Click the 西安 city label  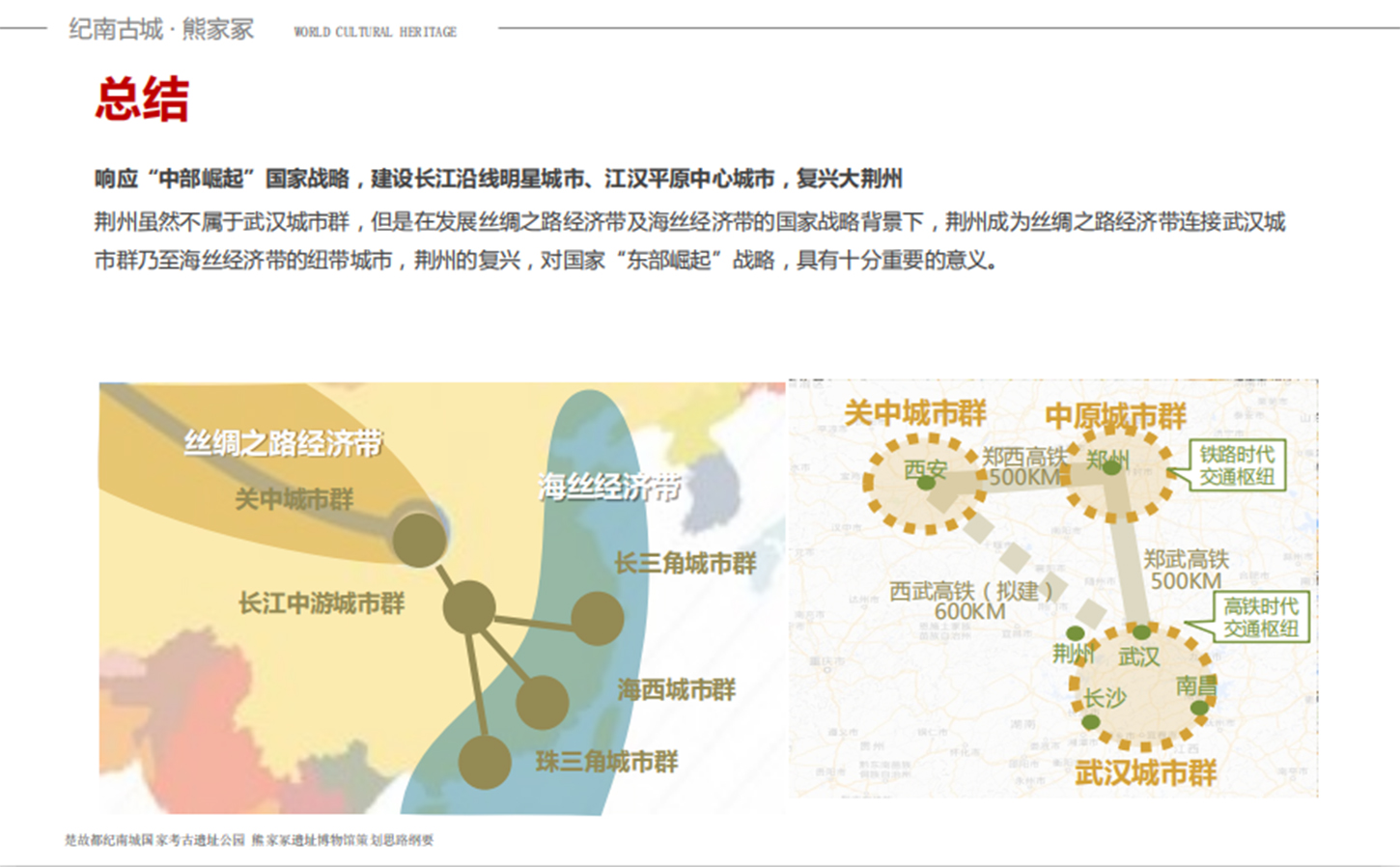925,470
